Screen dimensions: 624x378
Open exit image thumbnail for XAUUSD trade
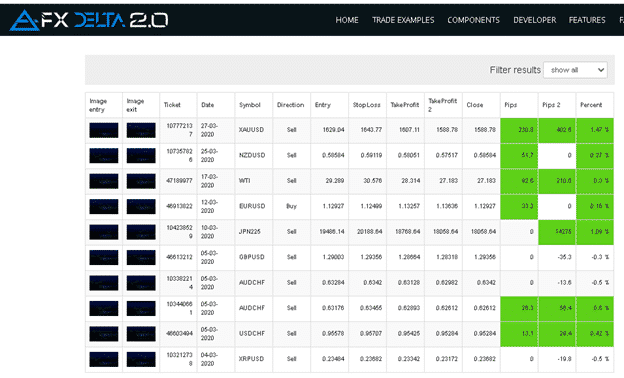(x=141, y=130)
